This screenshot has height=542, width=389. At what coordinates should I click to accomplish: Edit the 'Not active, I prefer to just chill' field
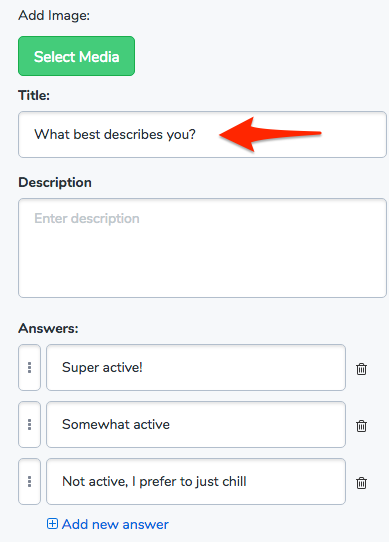pos(196,482)
